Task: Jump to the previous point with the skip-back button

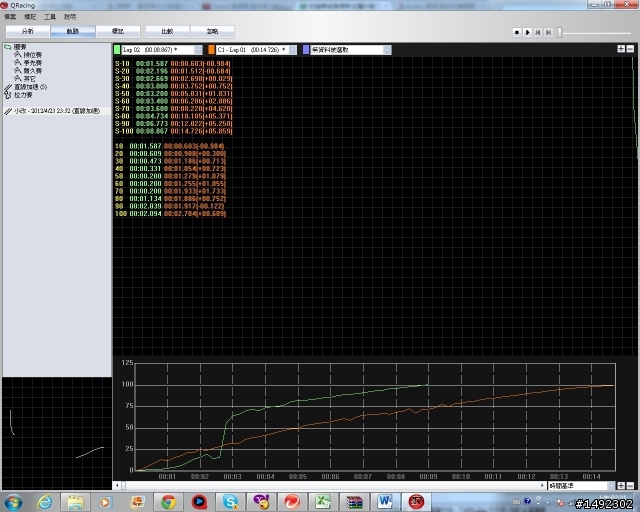Action: [538, 32]
